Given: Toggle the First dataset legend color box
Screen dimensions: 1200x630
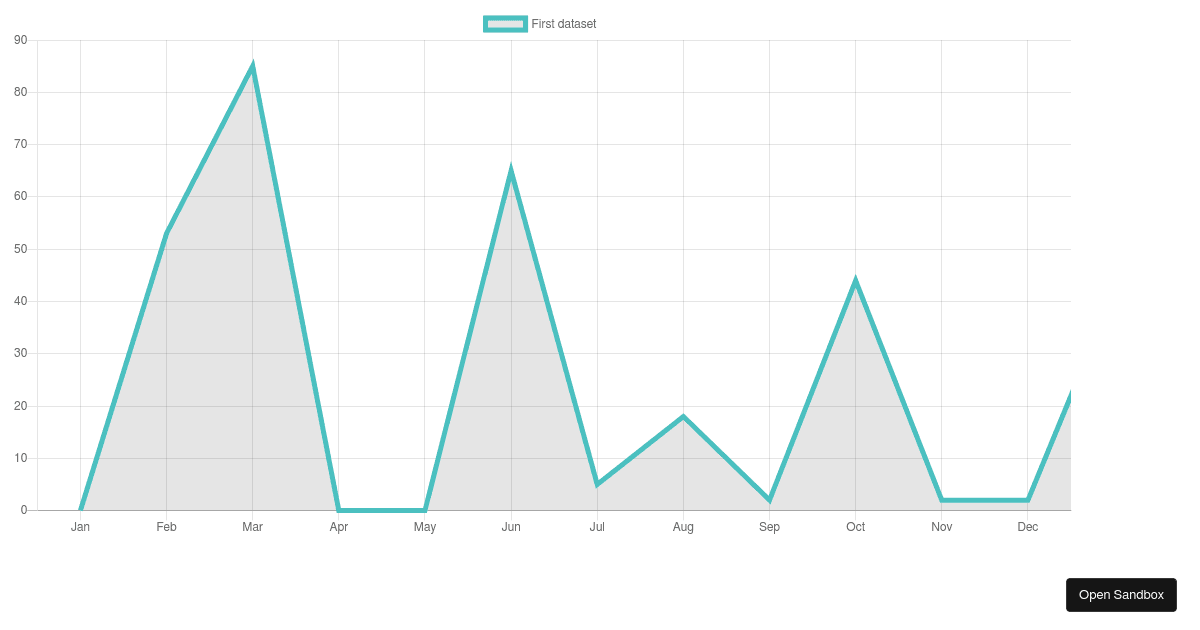Looking at the screenshot, I should 505,24.
